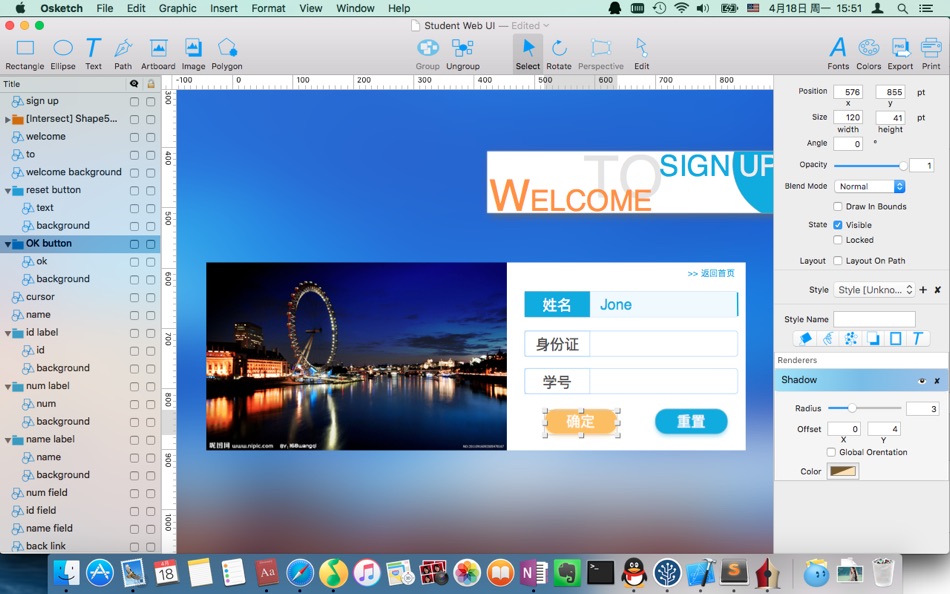Image resolution: width=950 pixels, height=594 pixels.
Task: Open the Style selector dropdown
Action: click(874, 290)
